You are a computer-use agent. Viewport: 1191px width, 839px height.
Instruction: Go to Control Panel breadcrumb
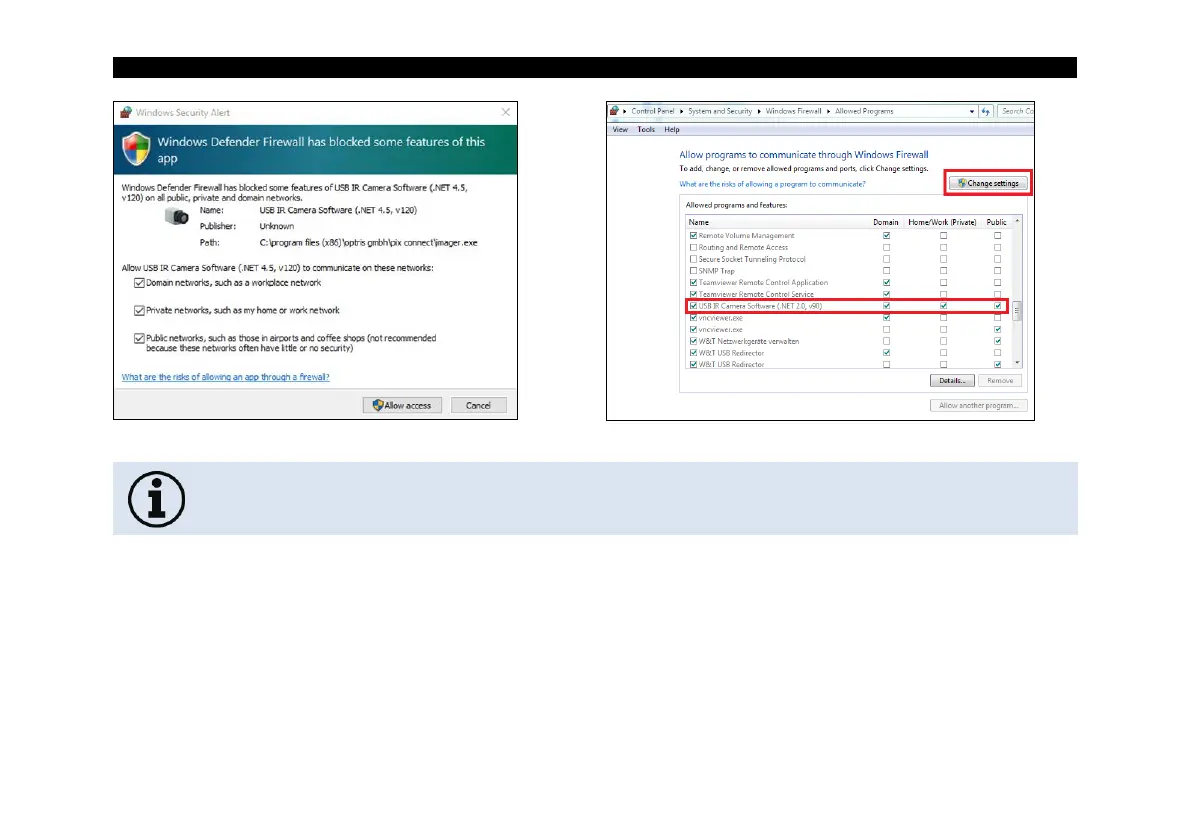(x=653, y=111)
